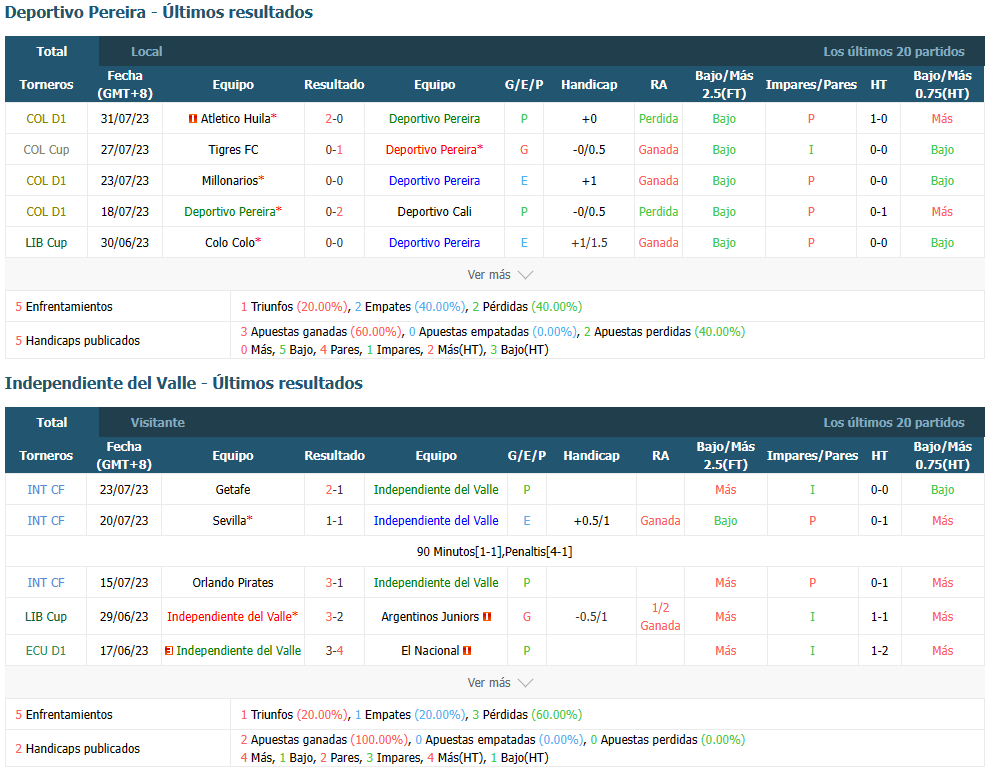
Task: Open Orlando Pirates team link
Action: [233, 583]
